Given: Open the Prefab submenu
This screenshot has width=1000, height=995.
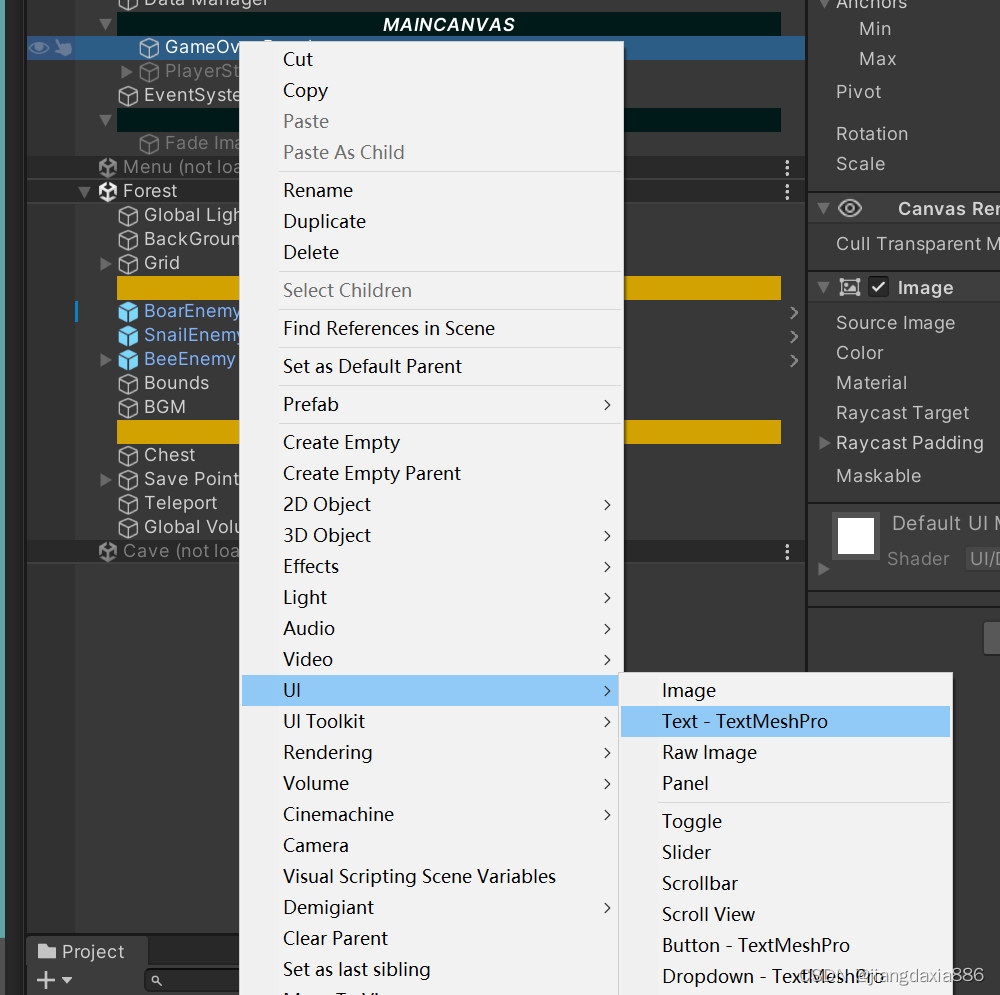Looking at the screenshot, I should (x=431, y=404).
